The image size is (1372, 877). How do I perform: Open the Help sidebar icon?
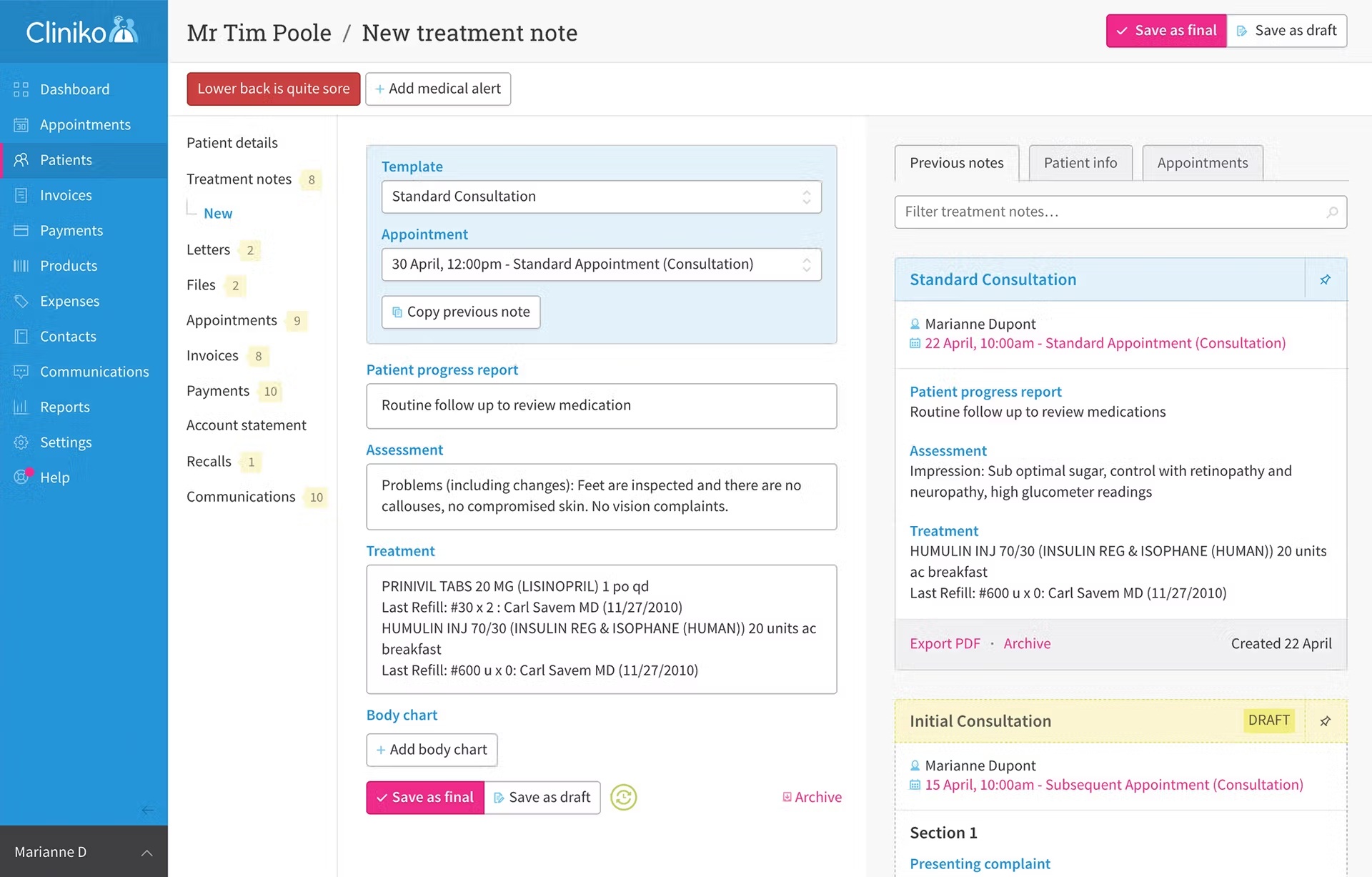tap(19, 477)
